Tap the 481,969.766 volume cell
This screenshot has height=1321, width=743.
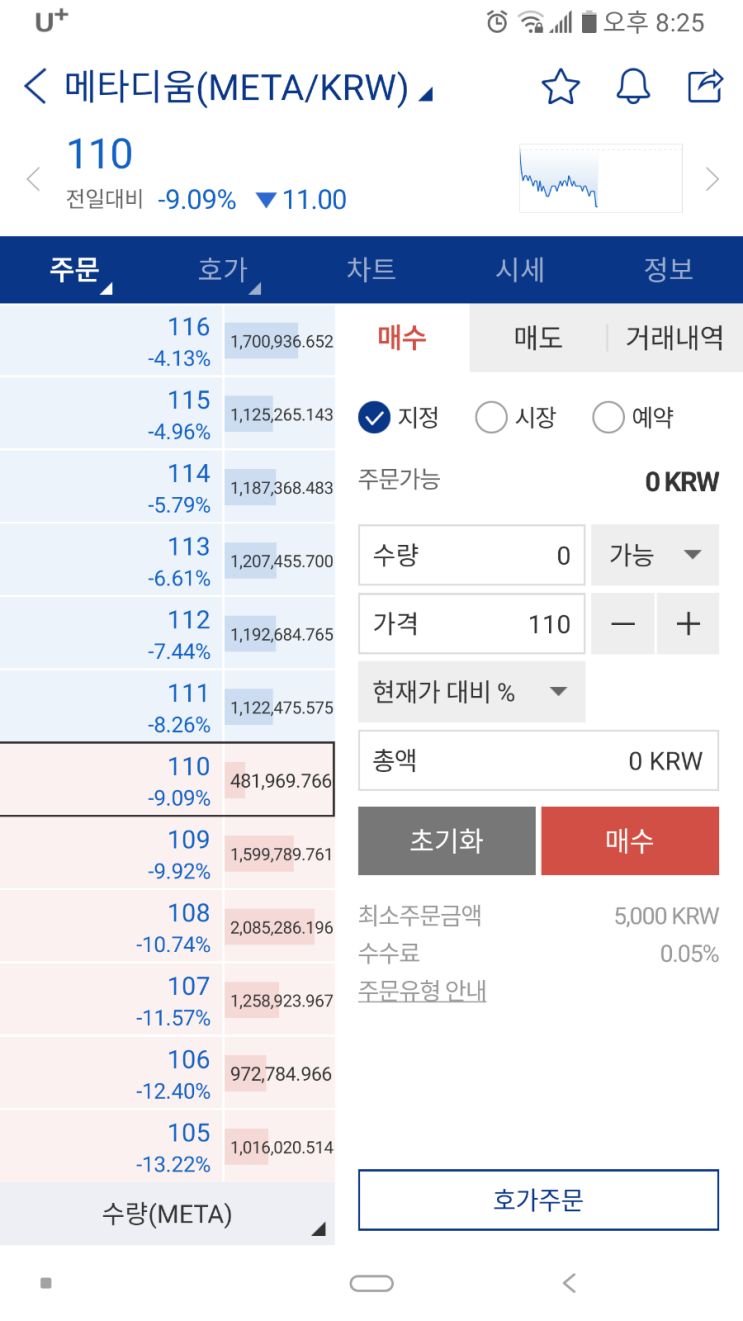click(x=280, y=780)
